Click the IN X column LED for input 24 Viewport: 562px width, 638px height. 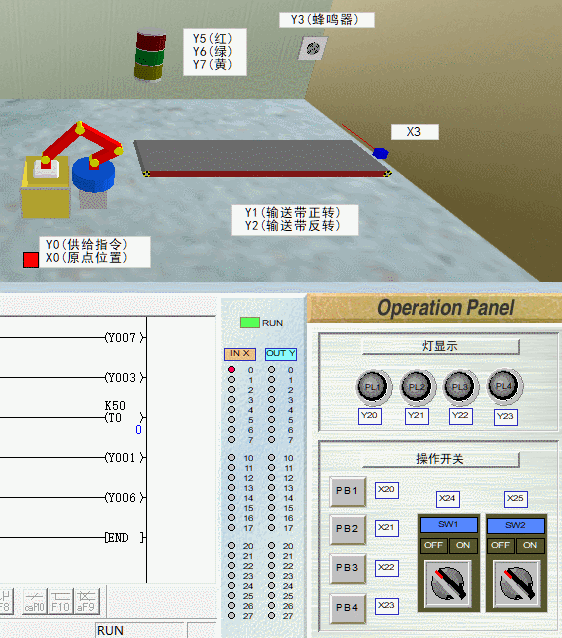pyautogui.click(x=231, y=586)
